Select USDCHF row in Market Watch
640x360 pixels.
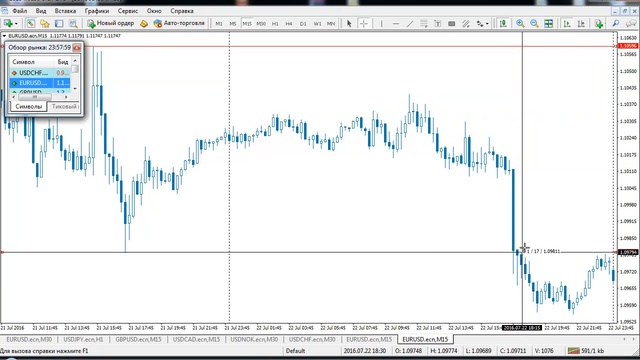(x=40, y=73)
